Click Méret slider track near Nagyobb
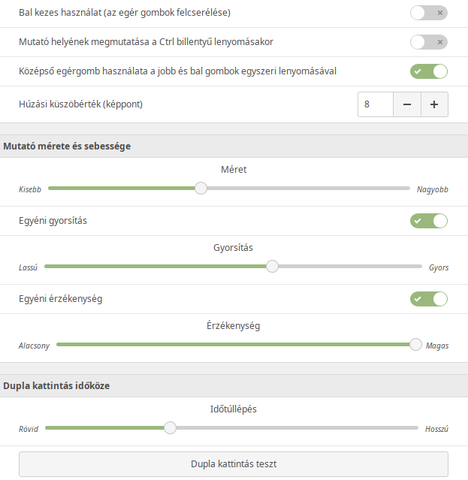468x480 pixels. click(x=400, y=188)
